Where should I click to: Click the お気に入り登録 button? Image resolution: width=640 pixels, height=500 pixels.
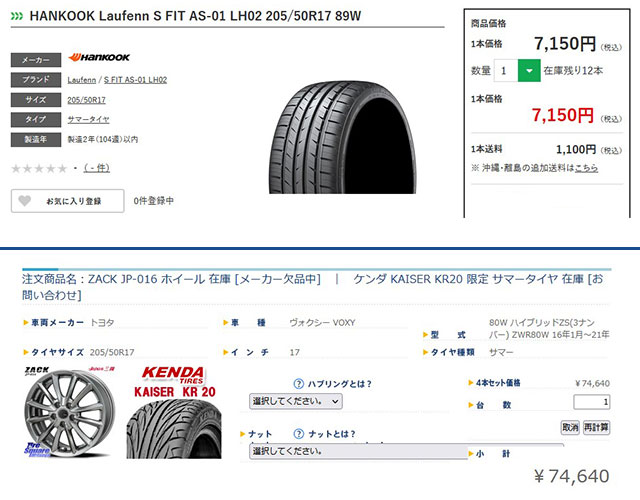68,201
